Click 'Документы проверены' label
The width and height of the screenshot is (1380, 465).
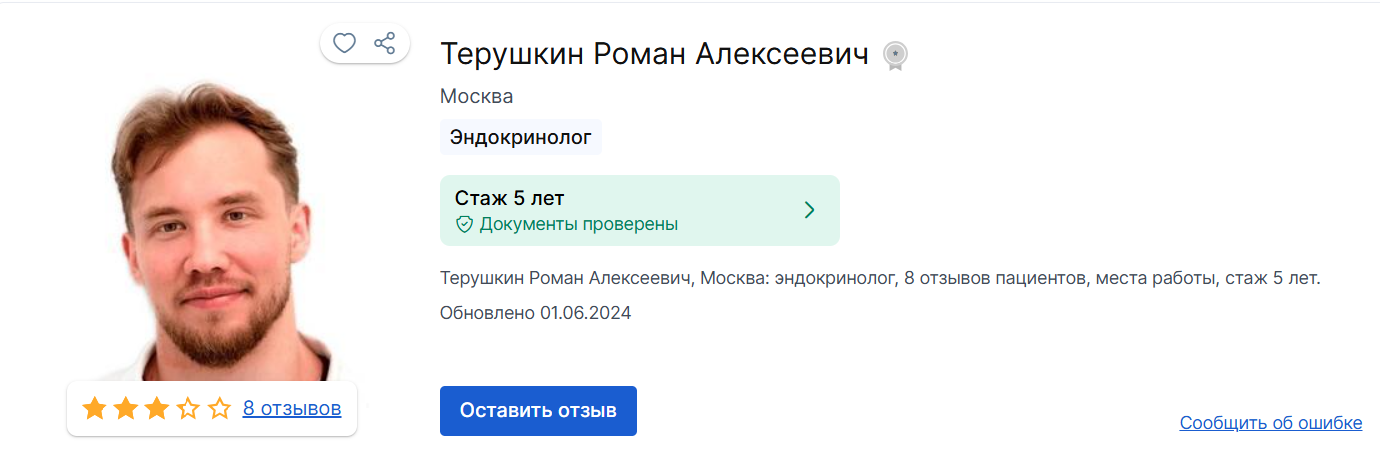579,224
